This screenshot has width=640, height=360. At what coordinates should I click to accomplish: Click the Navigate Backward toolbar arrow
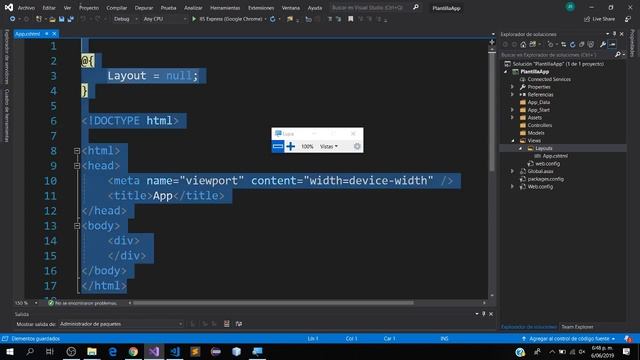[x=12, y=19]
